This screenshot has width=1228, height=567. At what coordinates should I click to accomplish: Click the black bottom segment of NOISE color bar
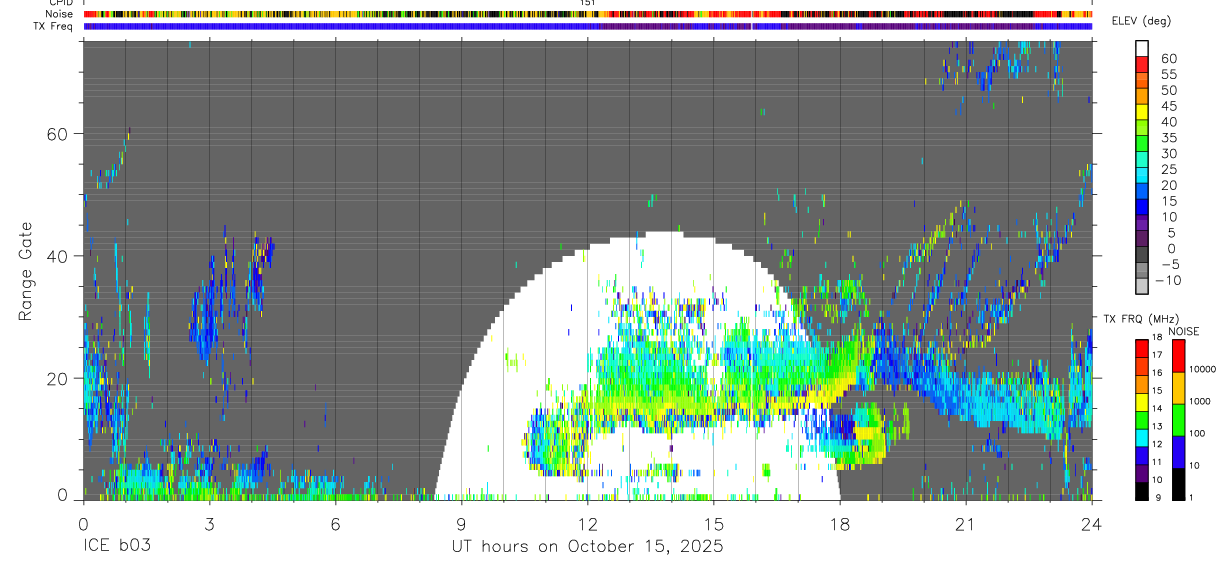(x=1179, y=484)
